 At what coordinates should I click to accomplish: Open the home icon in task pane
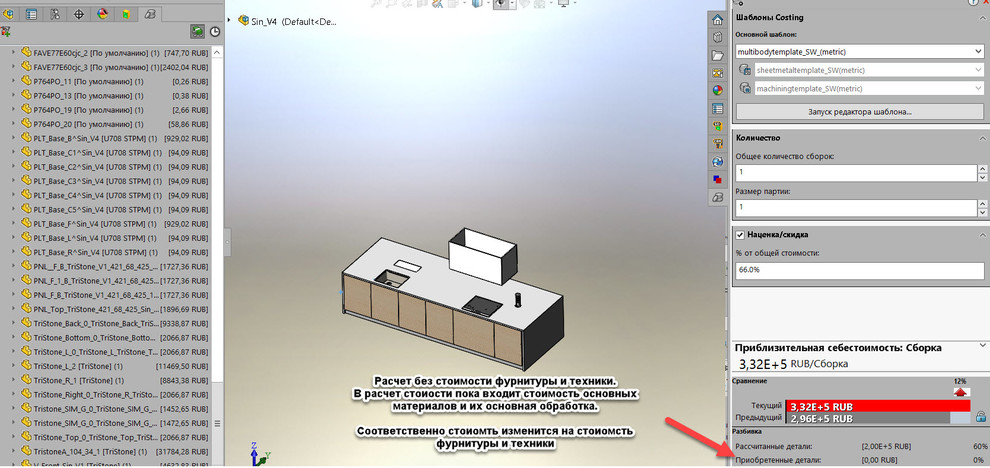click(x=717, y=20)
